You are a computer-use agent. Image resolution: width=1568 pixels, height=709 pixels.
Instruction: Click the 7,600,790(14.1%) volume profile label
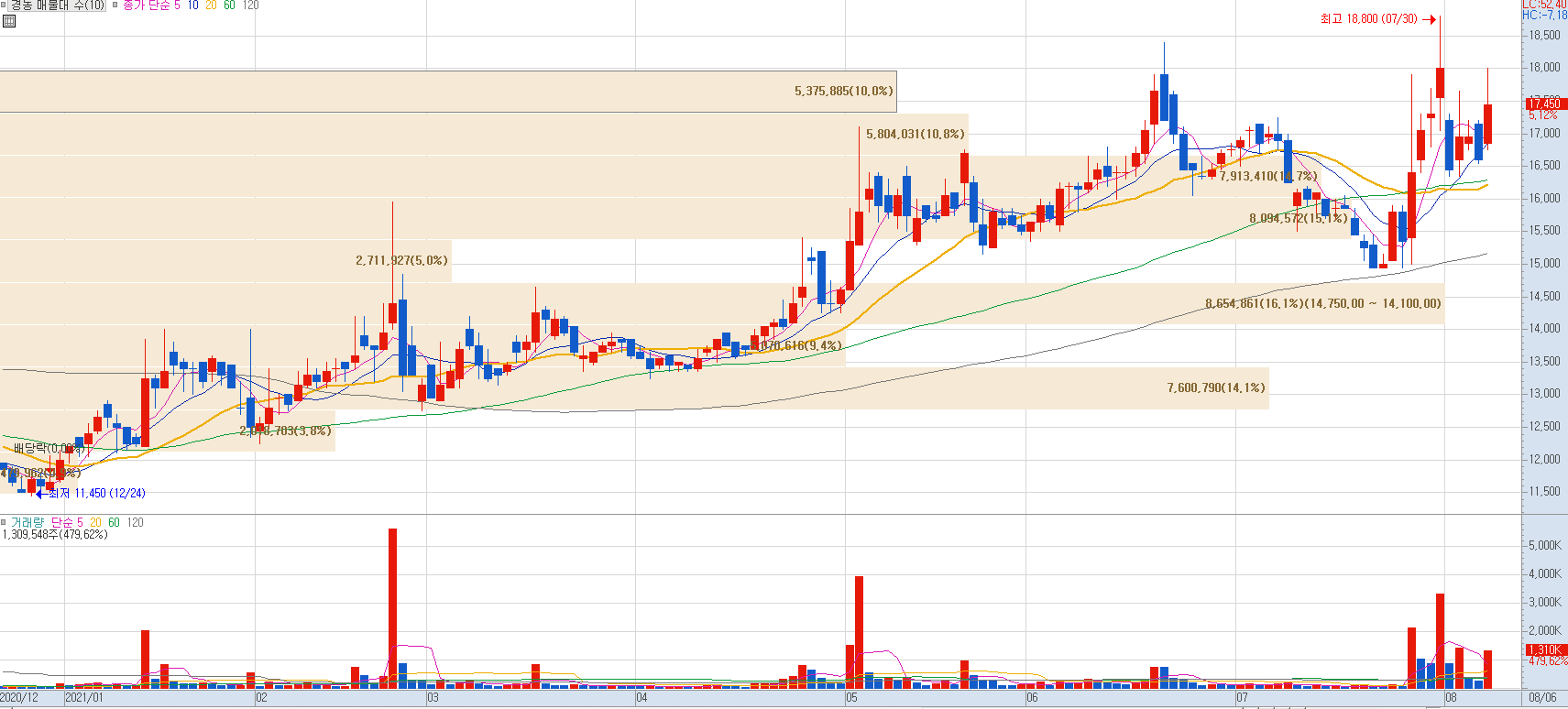(x=1215, y=387)
